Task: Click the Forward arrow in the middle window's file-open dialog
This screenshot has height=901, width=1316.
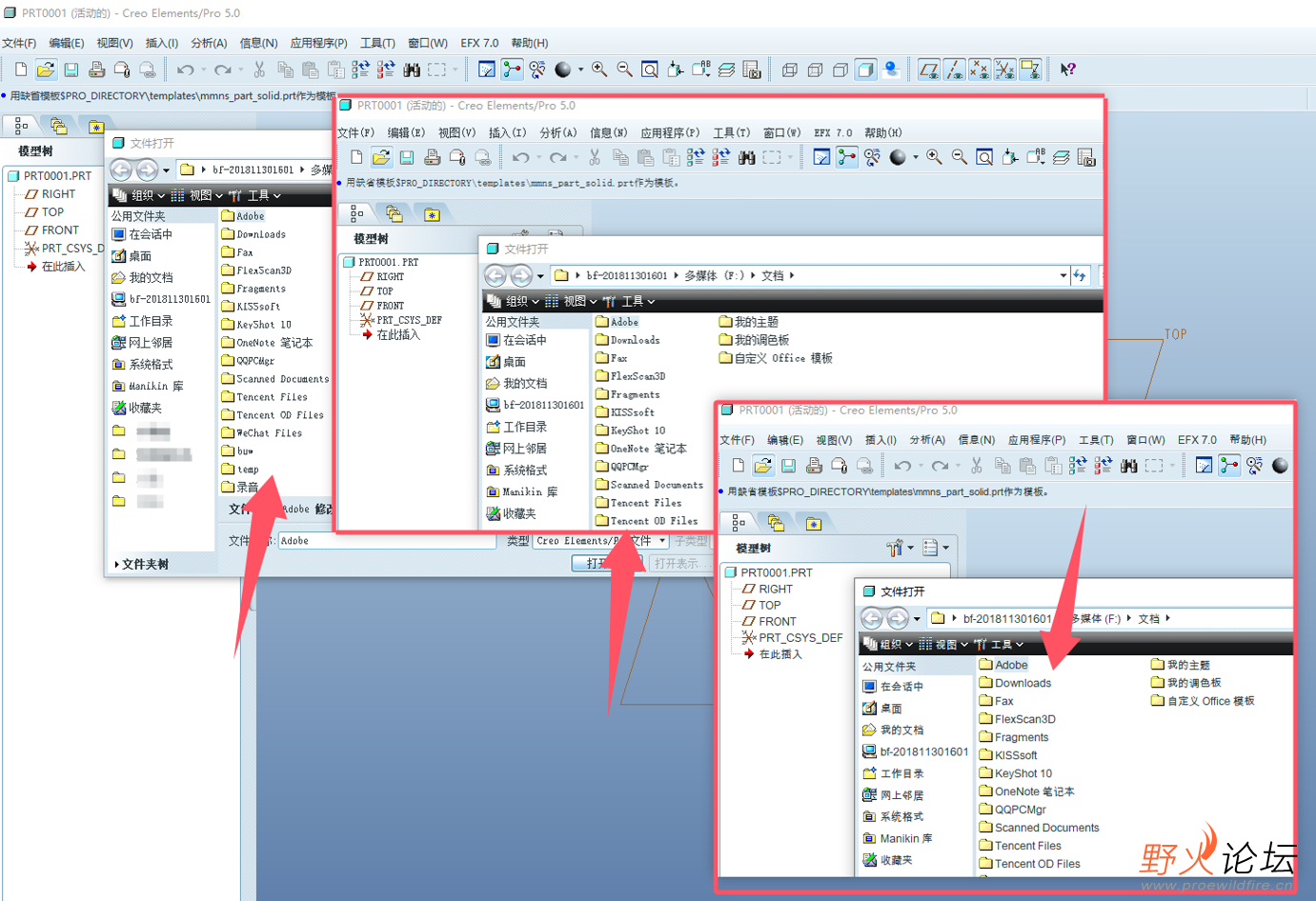Action: pos(521,275)
